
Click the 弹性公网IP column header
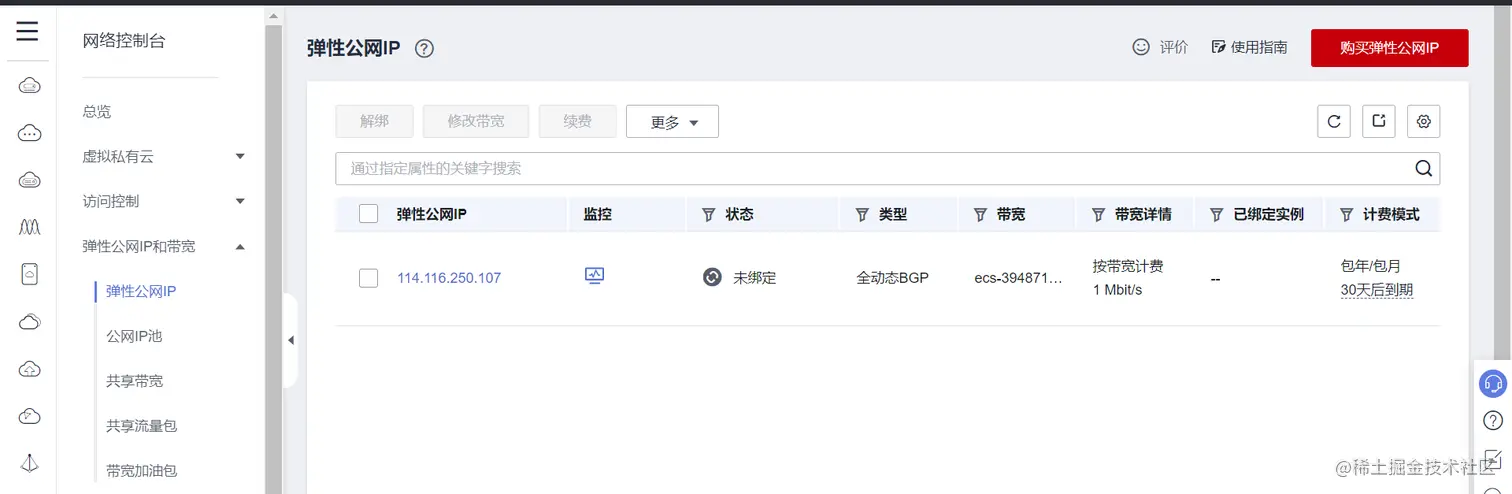coord(431,214)
